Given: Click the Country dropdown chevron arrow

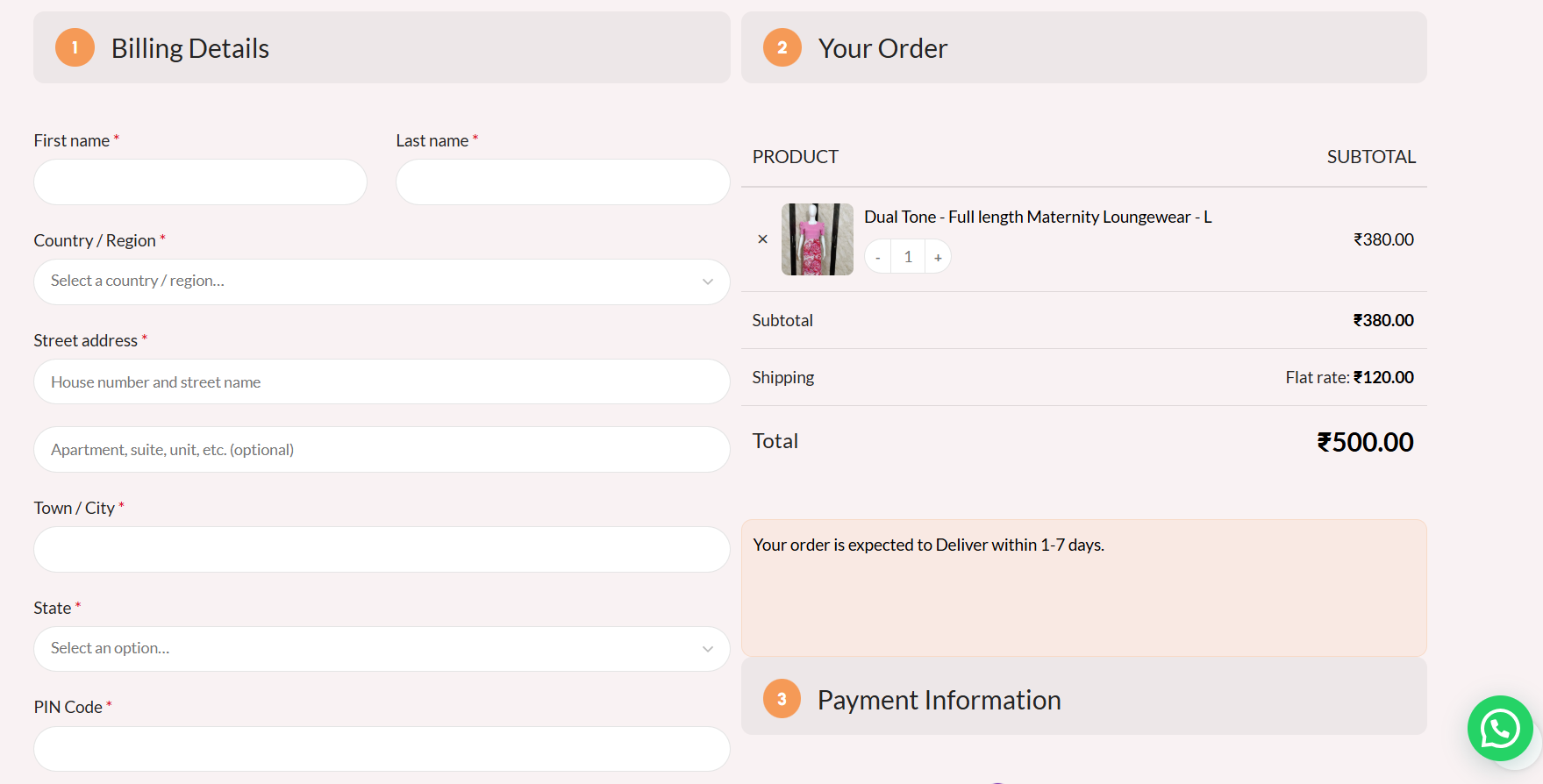Looking at the screenshot, I should 707,282.
